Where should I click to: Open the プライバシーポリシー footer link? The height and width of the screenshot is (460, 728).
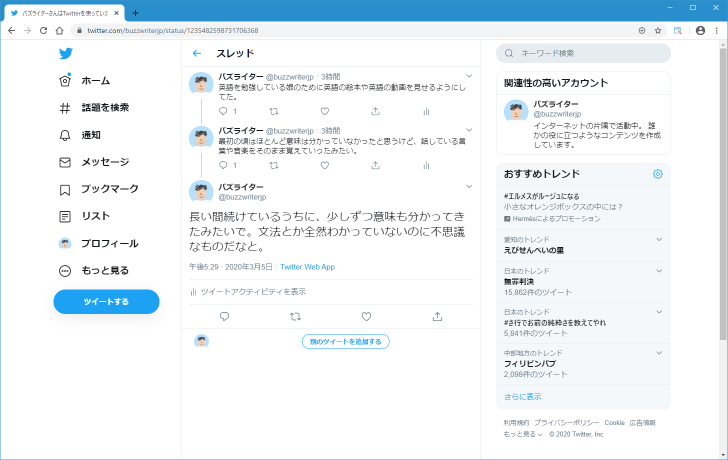[566, 423]
